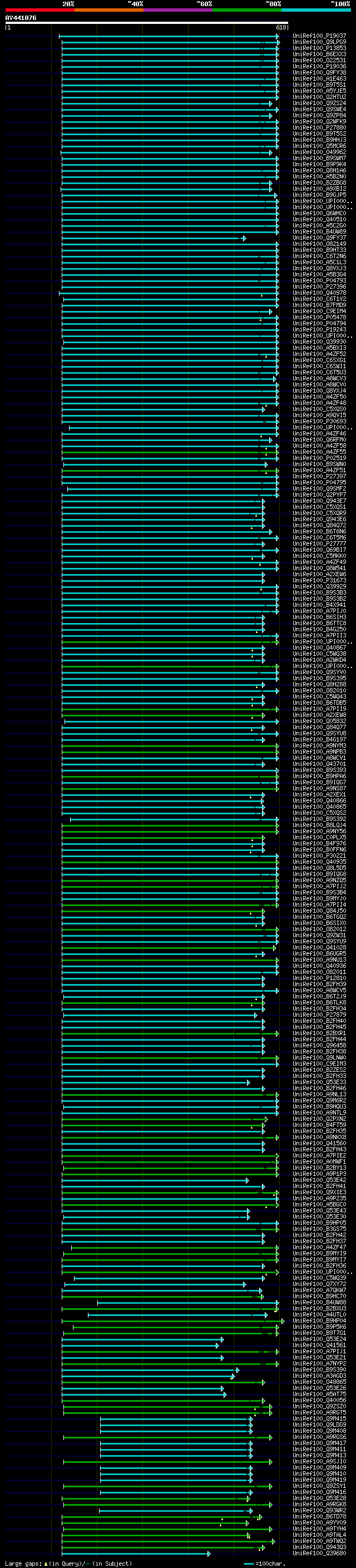Select the UniRef100_B6SIX0 label
The image size is (356, 1568).
point(319,923)
